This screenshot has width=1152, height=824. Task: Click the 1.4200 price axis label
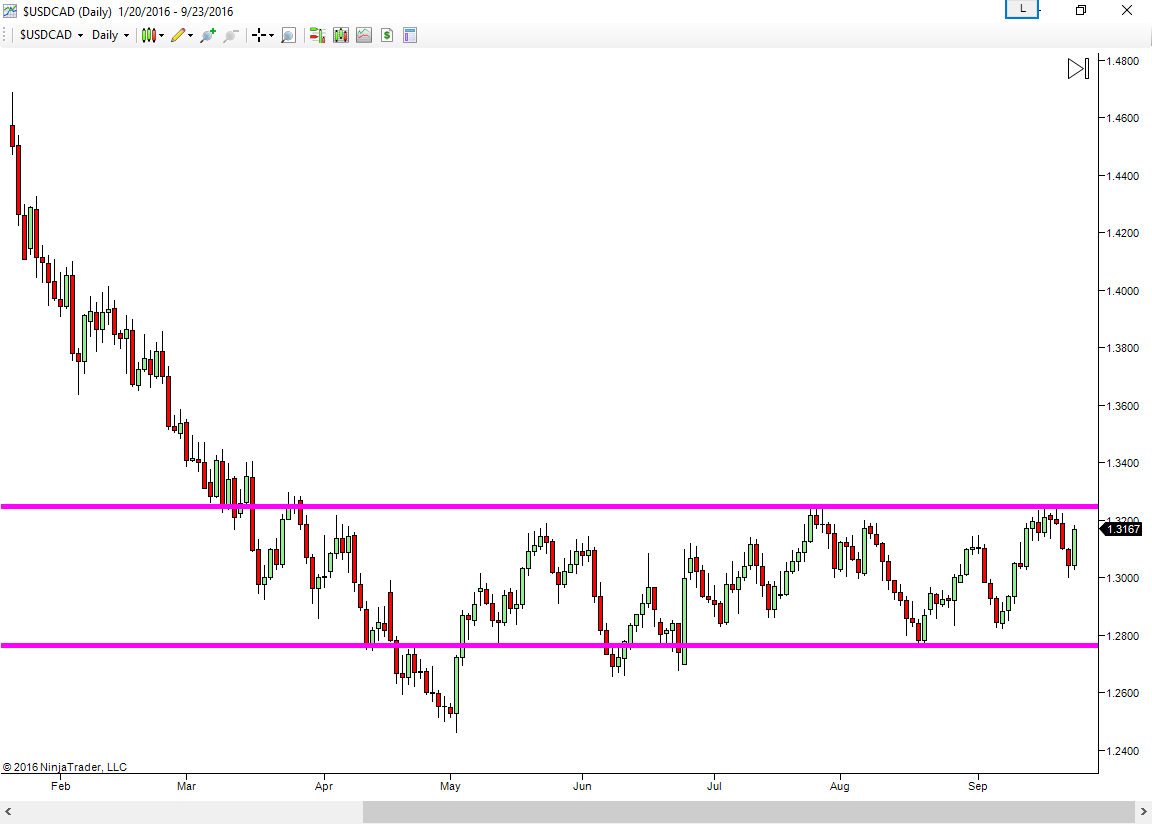(1123, 234)
